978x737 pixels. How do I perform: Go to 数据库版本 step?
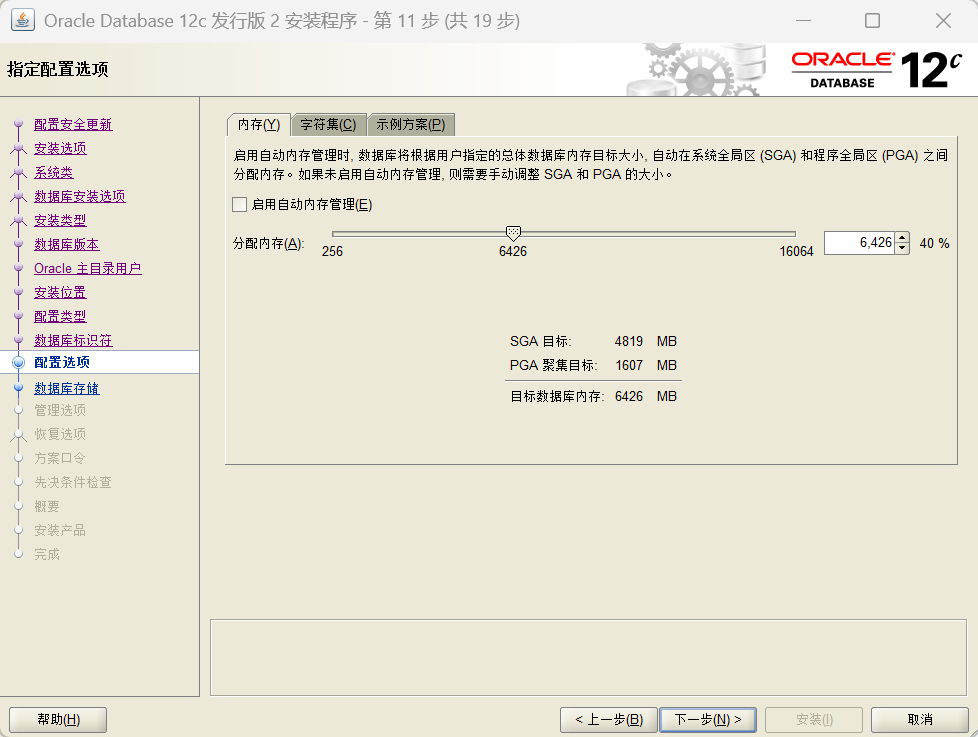click(67, 244)
